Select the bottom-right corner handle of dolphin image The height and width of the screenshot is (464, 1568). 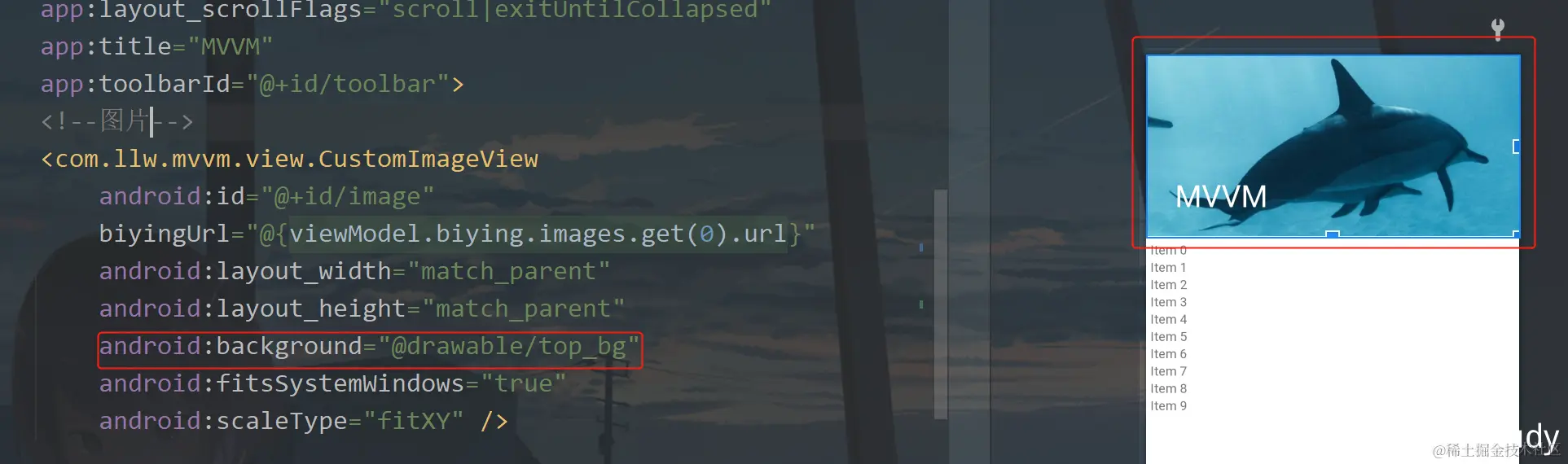(x=1517, y=234)
